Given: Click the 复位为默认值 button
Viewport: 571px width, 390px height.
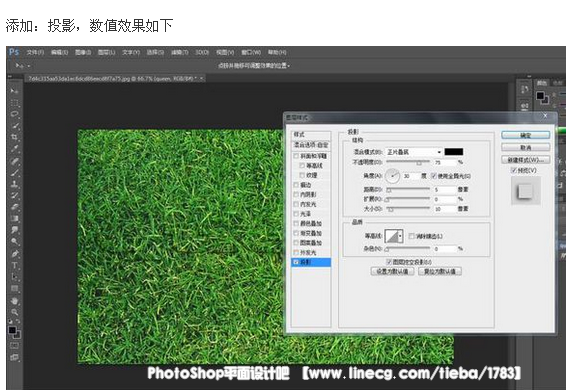Looking at the screenshot, I should (x=440, y=271).
